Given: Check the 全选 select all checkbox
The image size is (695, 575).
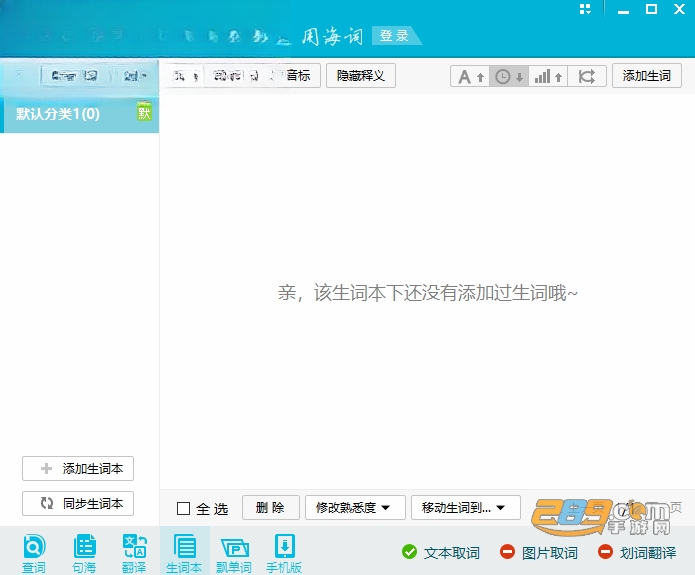Looking at the screenshot, I should point(183,508).
